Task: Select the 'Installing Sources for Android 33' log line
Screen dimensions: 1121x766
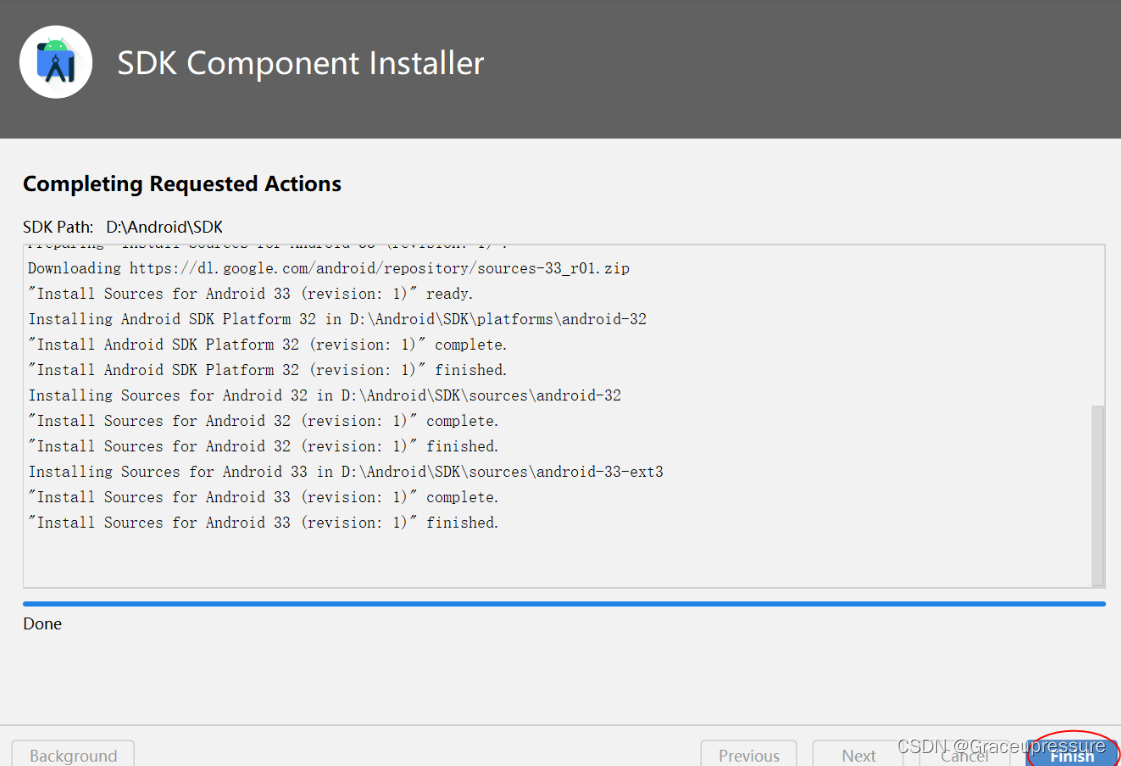Action: 346,472
